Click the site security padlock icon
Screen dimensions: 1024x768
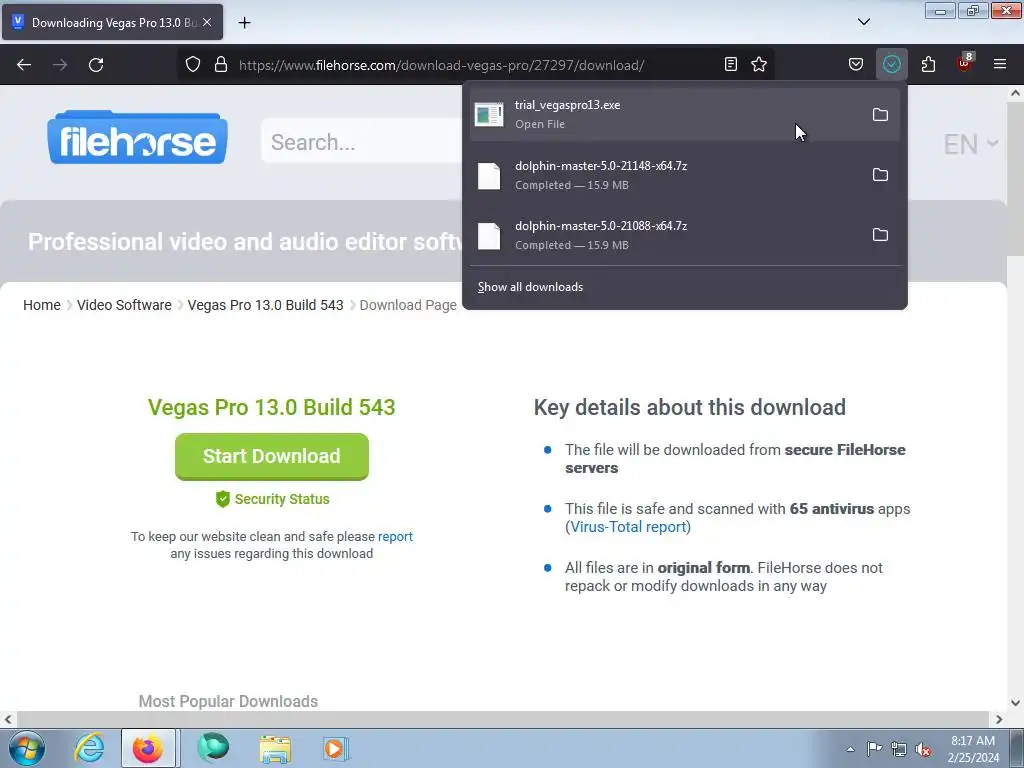(x=221, y=64)
